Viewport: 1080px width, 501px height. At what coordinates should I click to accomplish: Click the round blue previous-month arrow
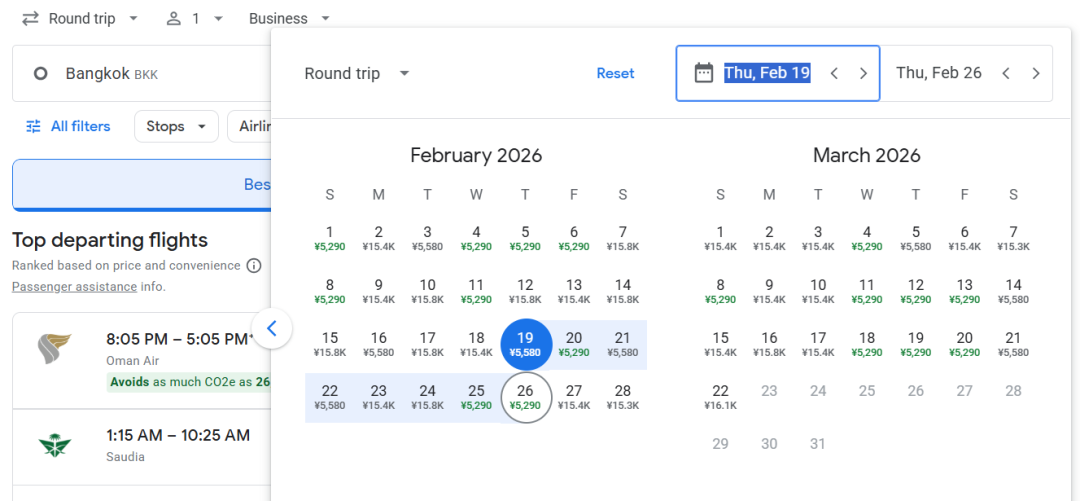[272, 329]
